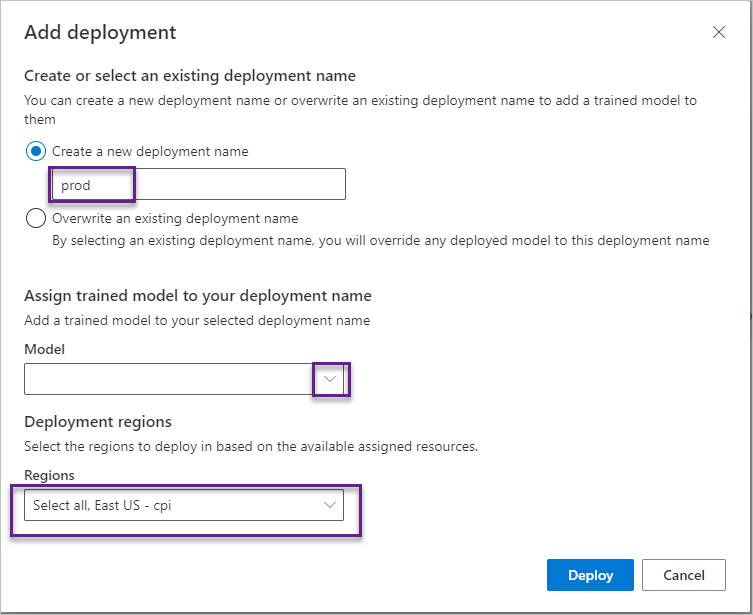Image resolution: width=753 pixels, height=615 pixels.
Task: Click the Deploy button
Action: (590, 575)
